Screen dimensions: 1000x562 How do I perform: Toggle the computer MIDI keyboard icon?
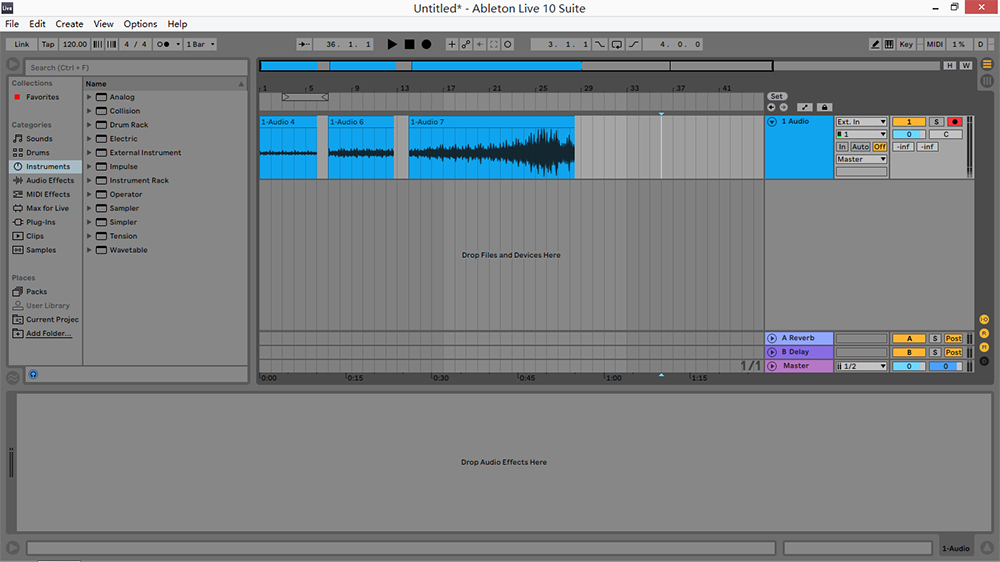tap(890, 44)
